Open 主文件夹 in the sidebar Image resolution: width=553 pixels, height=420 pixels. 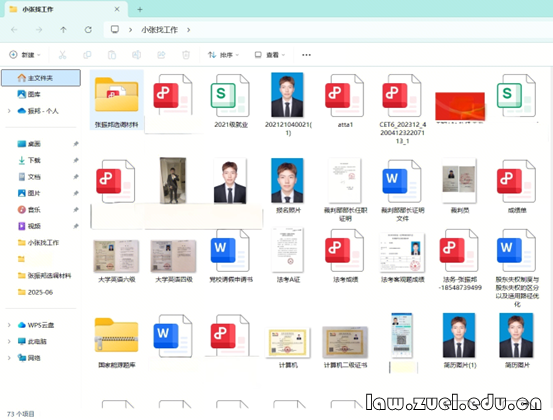(x=41, y=78)
